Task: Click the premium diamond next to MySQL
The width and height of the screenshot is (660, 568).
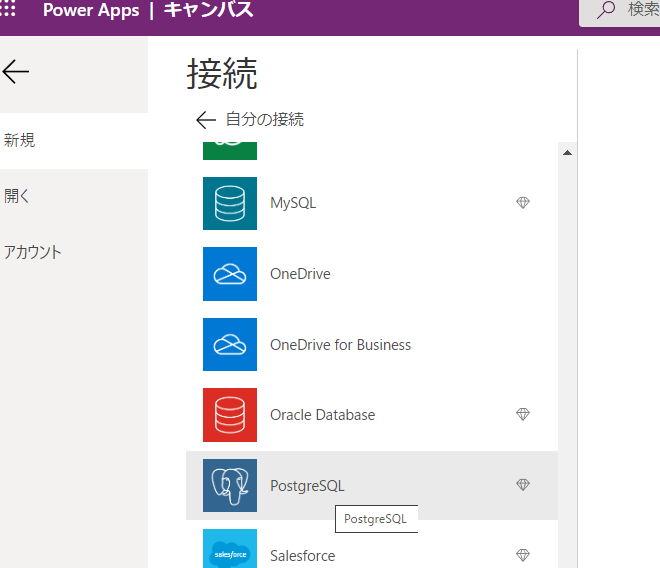Action: click(x=522, y=203)
